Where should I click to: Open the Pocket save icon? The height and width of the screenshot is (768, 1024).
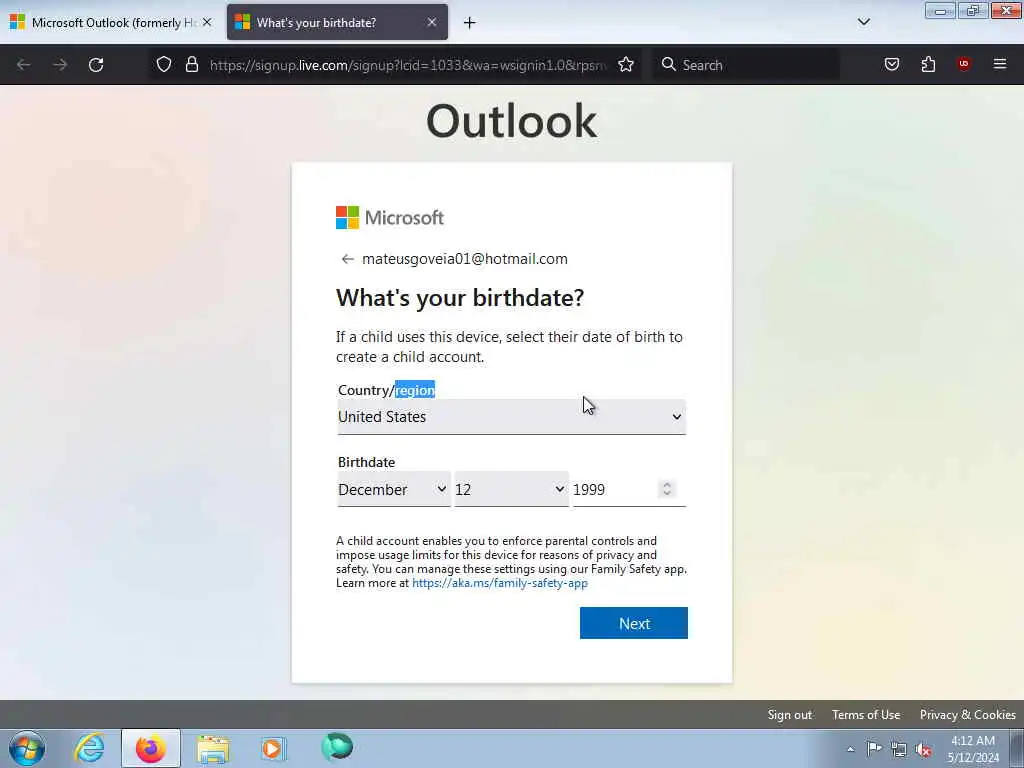pos(892,64)
